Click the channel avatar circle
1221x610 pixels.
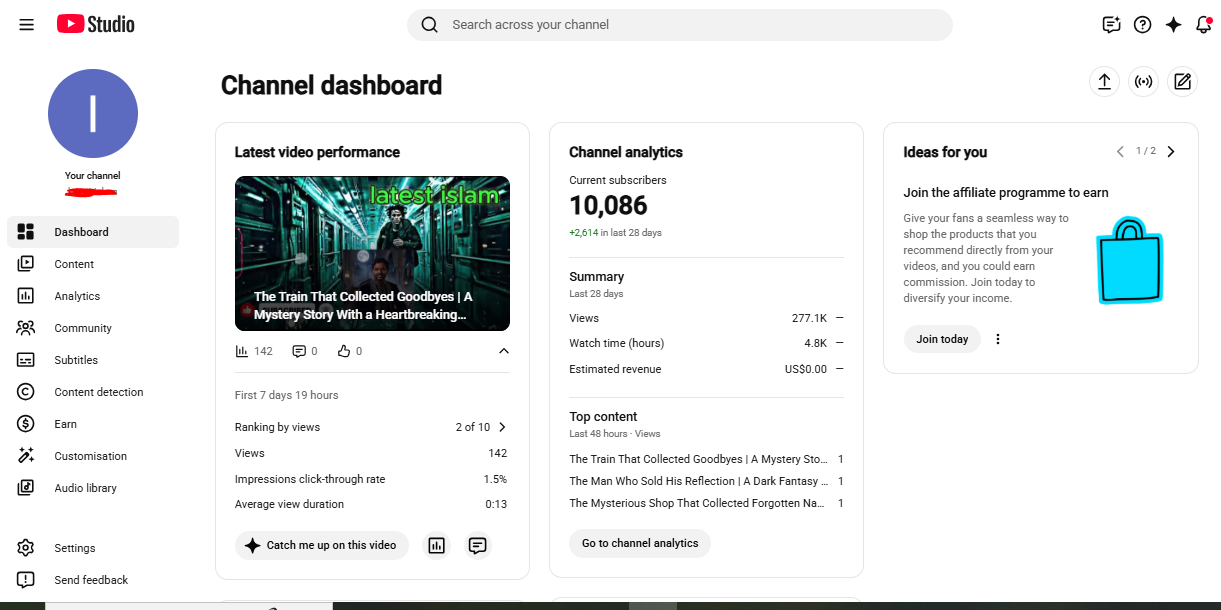point(93,114)
